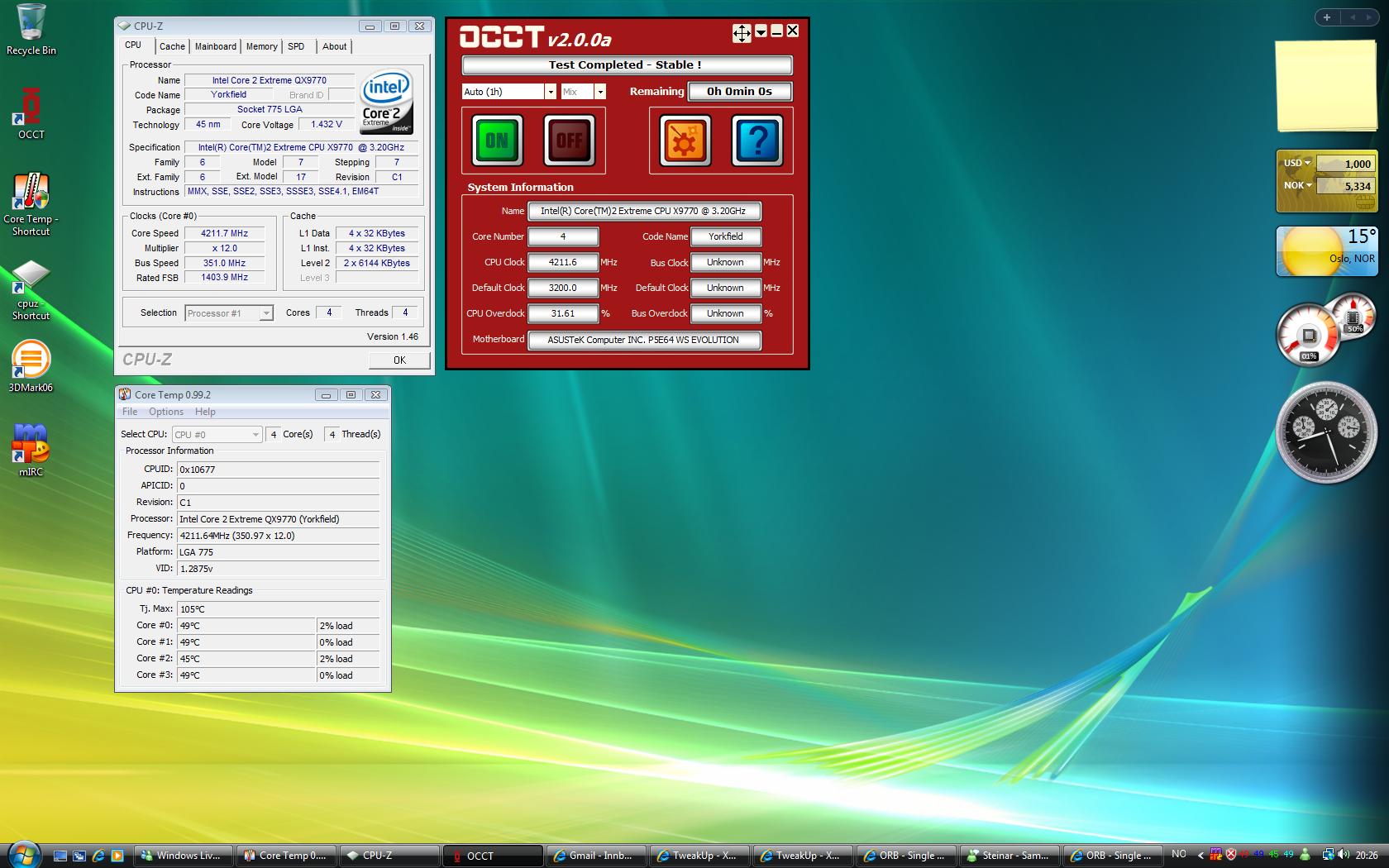Click Show Desktop quick launch icon
The height and width of the screenshot is (868, 1389).
[60, 856]
